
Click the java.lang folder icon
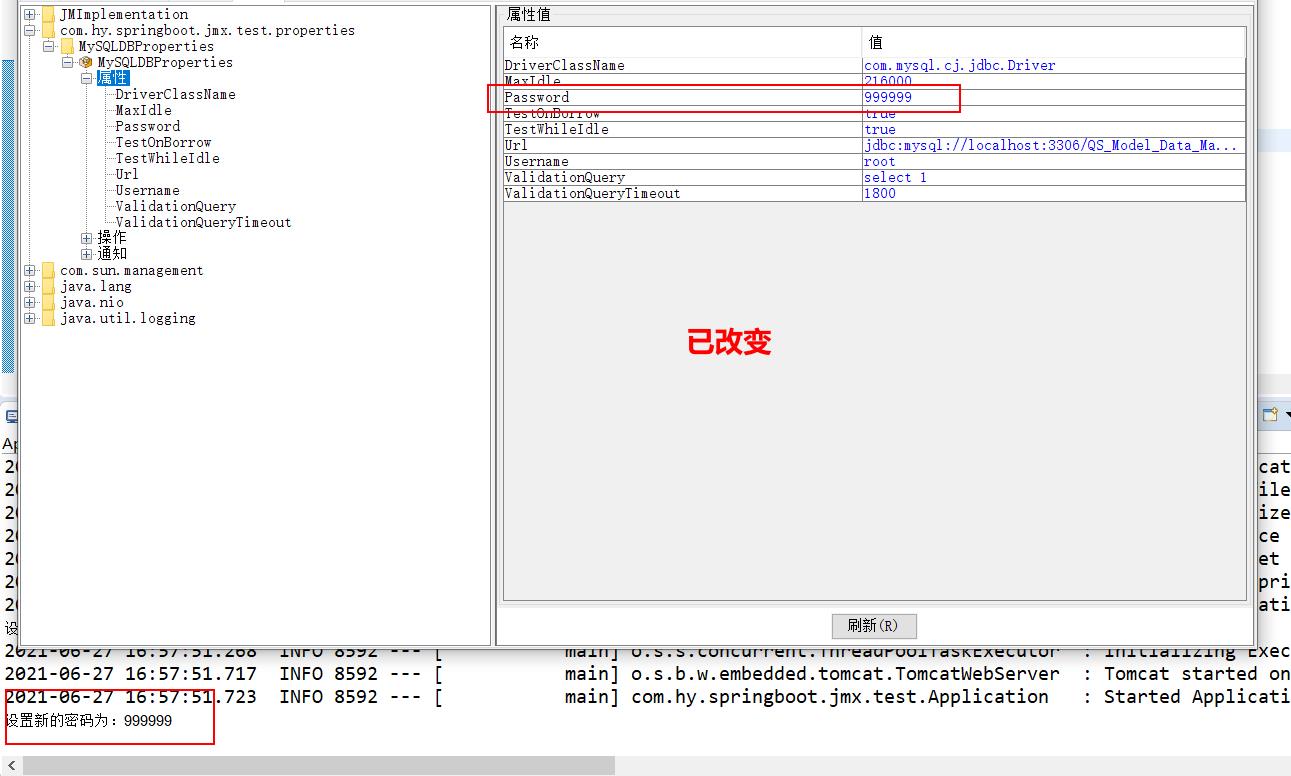[48, 287]
